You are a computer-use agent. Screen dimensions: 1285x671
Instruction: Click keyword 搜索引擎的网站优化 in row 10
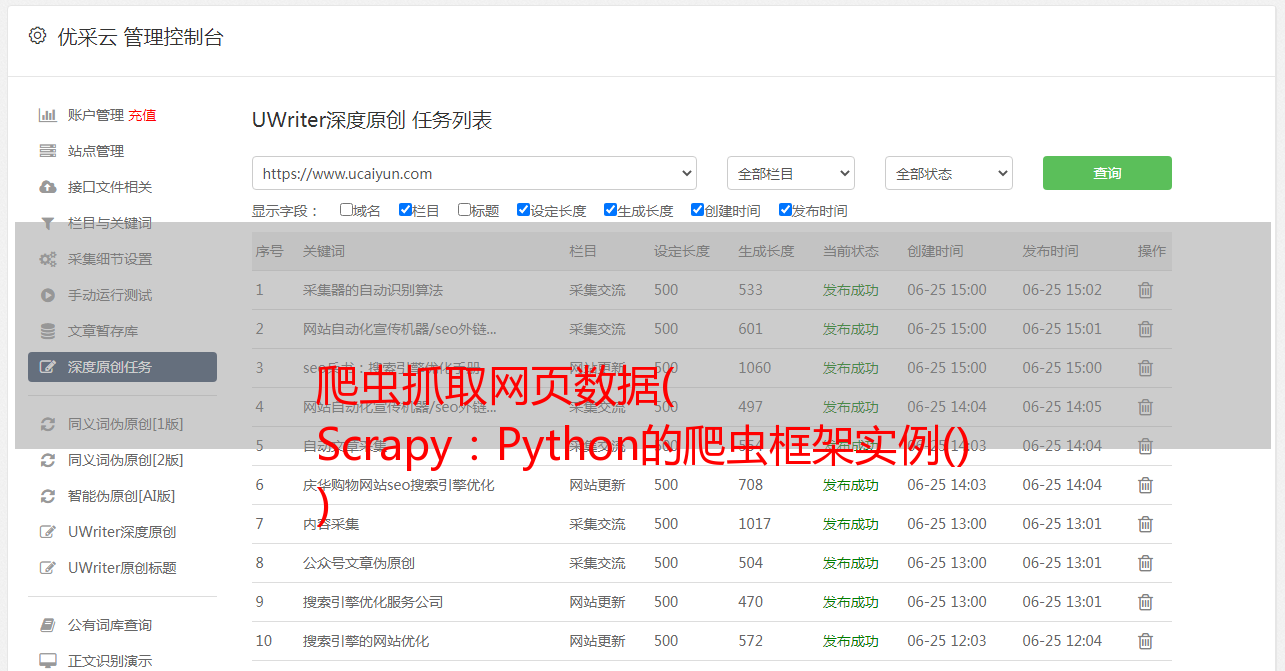pyautogui.click(x=366, y=641)
